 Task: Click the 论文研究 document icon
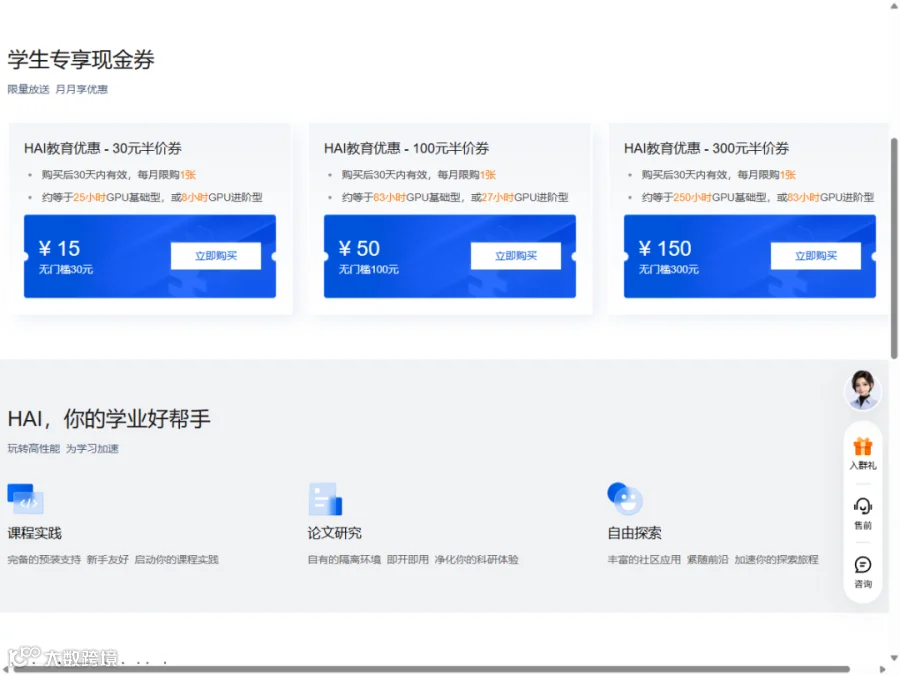(x=325, y=499)
